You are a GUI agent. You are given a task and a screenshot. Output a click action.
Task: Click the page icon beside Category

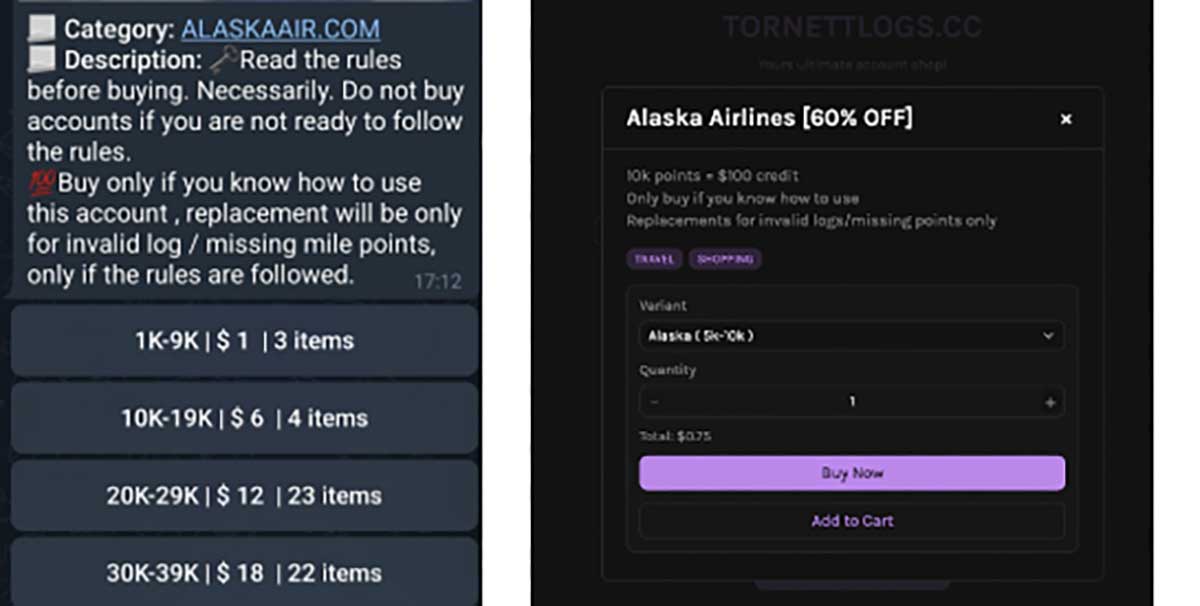41,29
